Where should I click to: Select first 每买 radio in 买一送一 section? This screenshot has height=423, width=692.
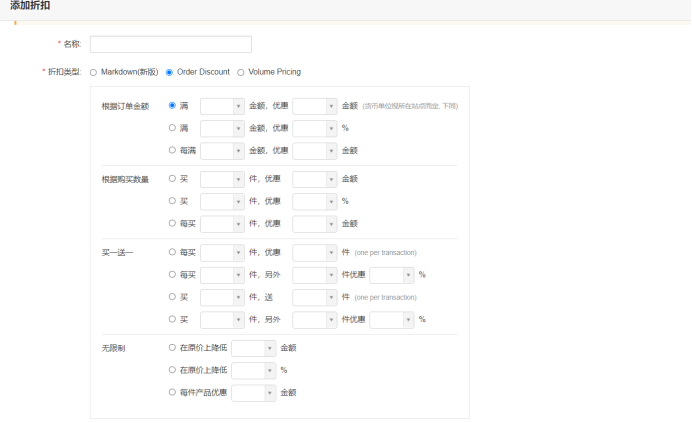[173, 252]
